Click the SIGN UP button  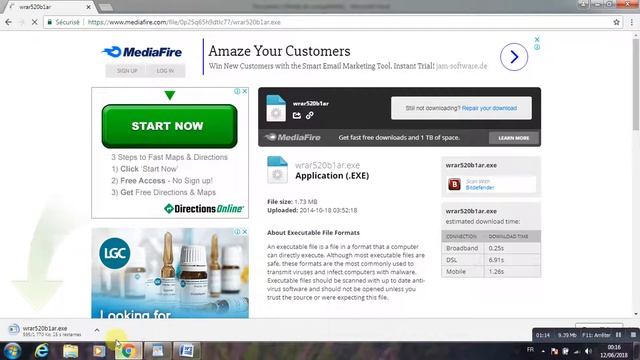(127, 71)
